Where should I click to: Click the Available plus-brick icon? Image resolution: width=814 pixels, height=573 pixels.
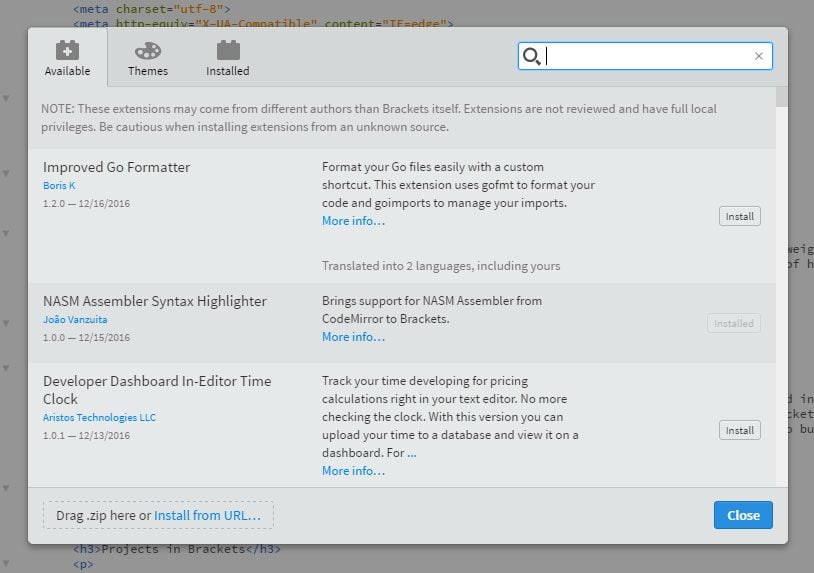coord(67,50)
